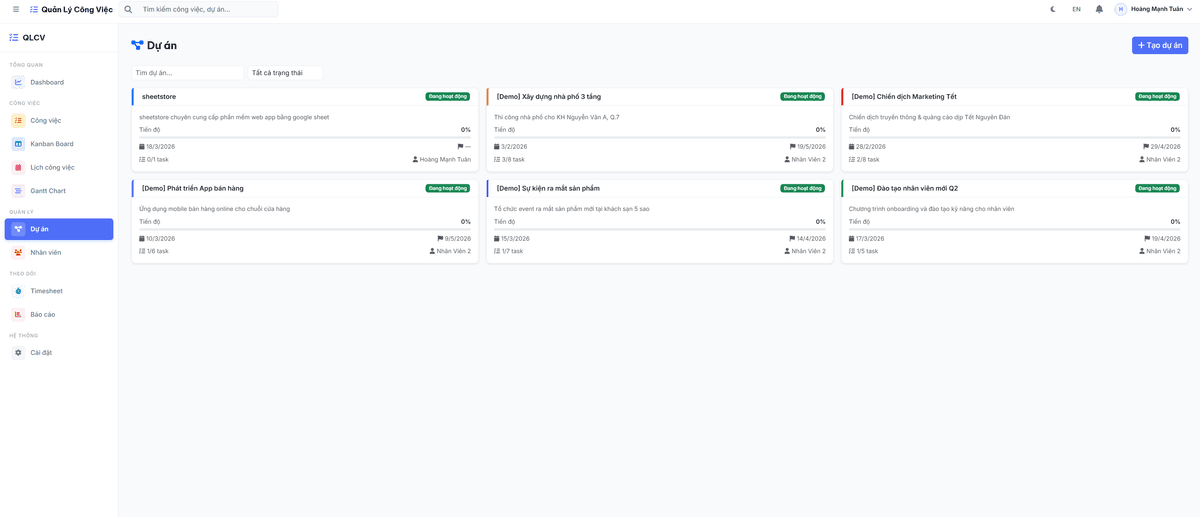Open Dashboard icon in sidebar
1200x517 pixels.
18,82
